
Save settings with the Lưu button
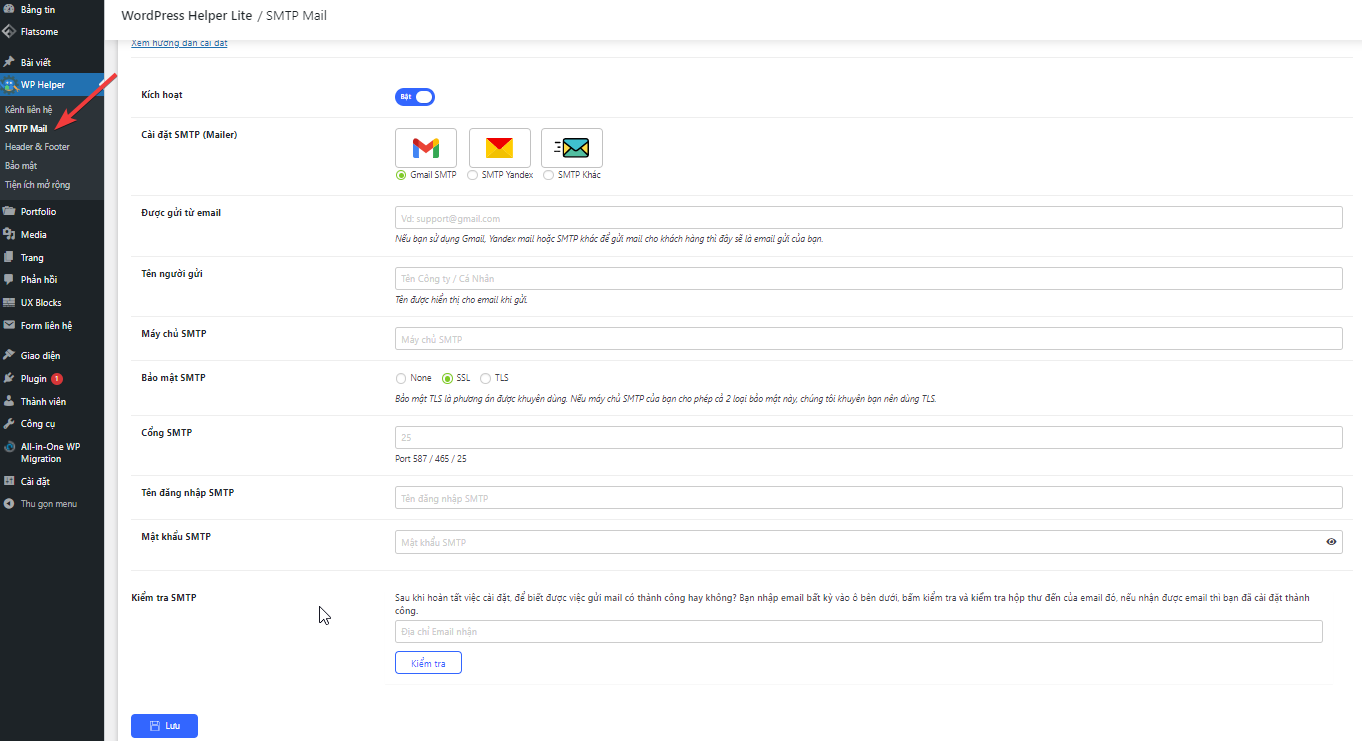164,726
